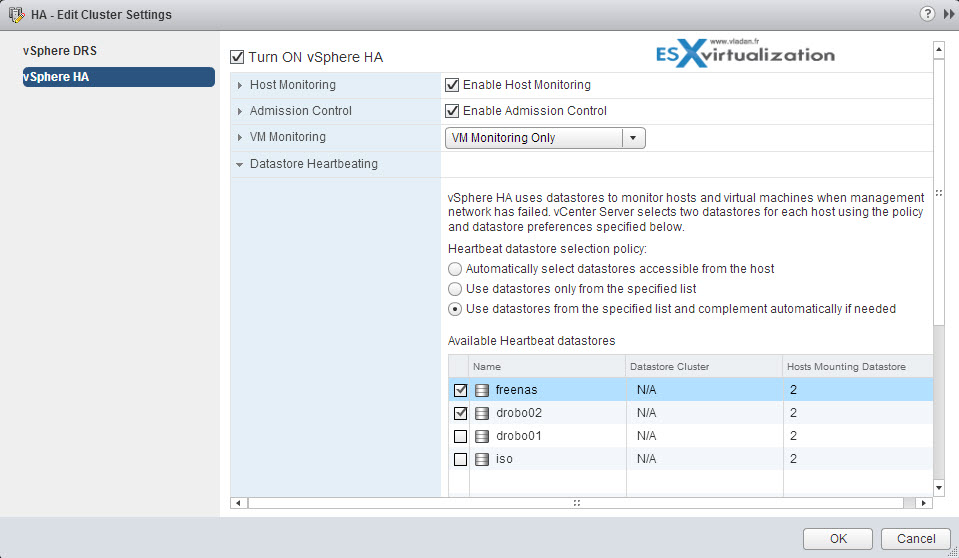Click horizontal scrollbar right arrow
This screenshot has height=558, width=959.
pos(924,503)
